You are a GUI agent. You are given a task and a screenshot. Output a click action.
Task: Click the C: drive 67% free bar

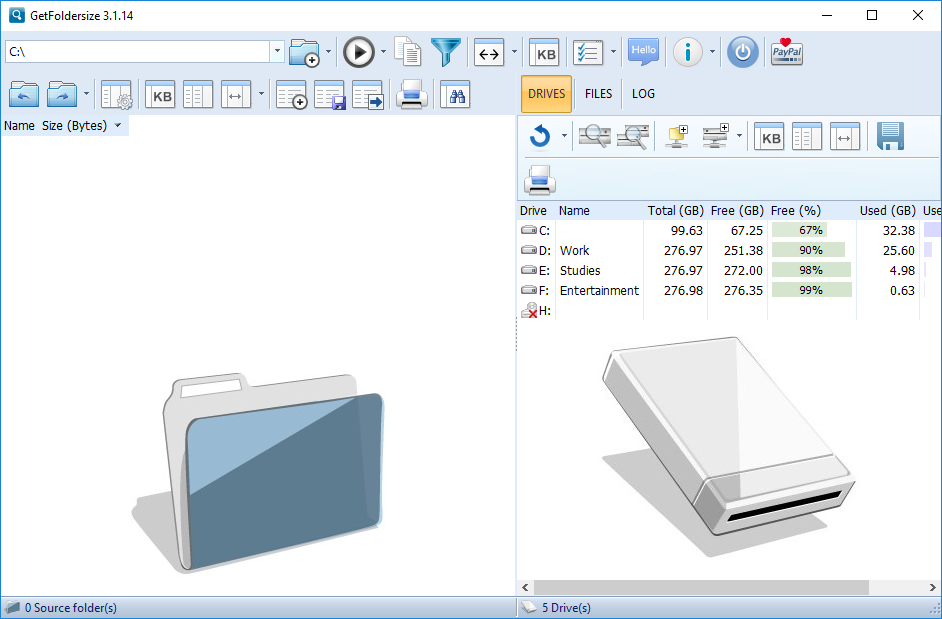click(800, 230)
